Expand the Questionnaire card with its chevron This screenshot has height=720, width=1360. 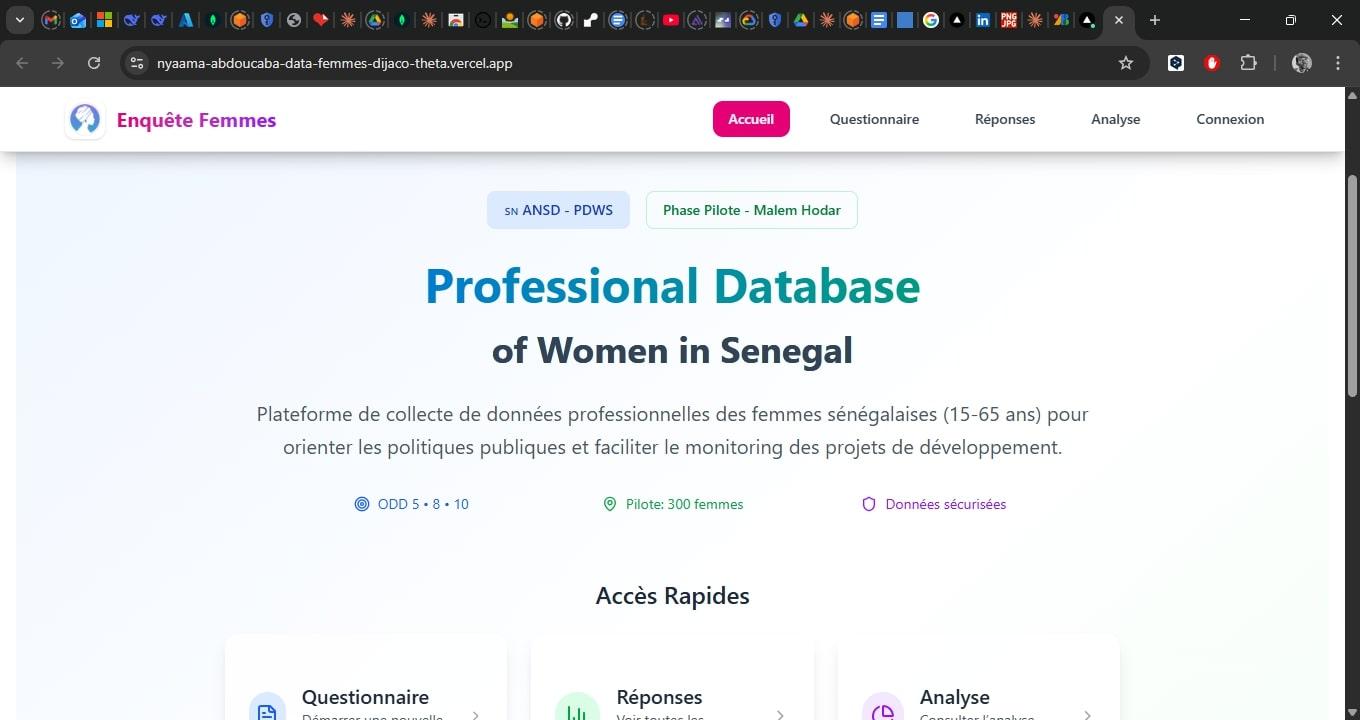click(x=474, y=714)
